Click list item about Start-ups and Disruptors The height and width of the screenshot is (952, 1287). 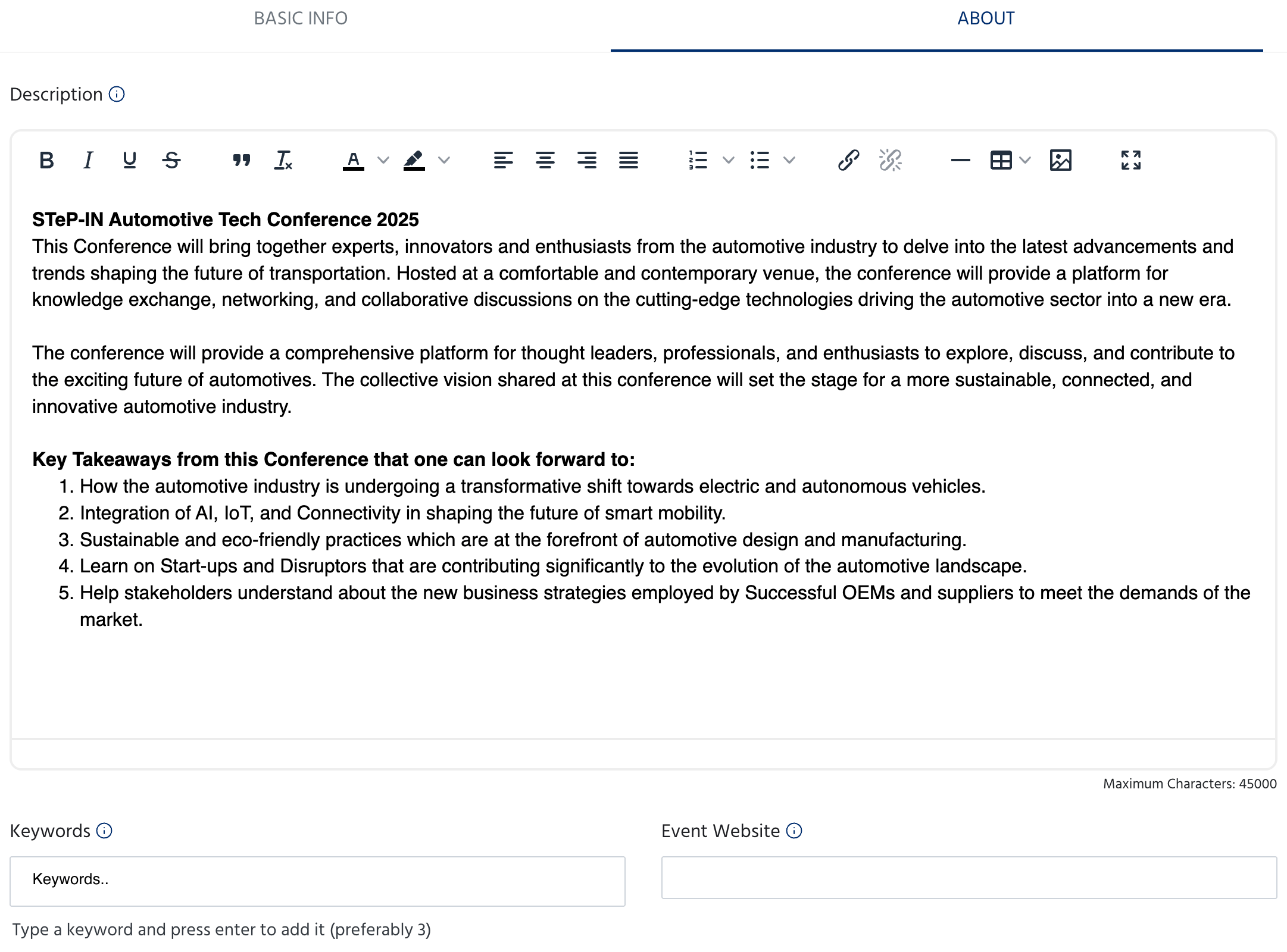coord(554,566)
